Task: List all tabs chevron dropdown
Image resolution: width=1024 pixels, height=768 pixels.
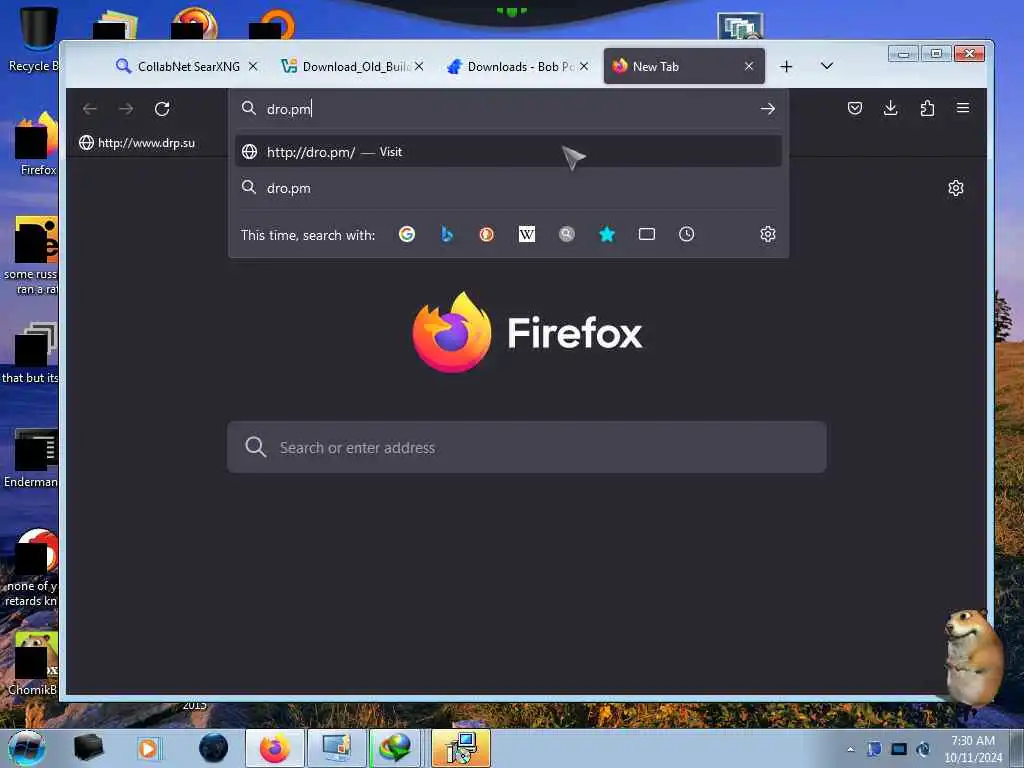Action: tap(827, 66)
